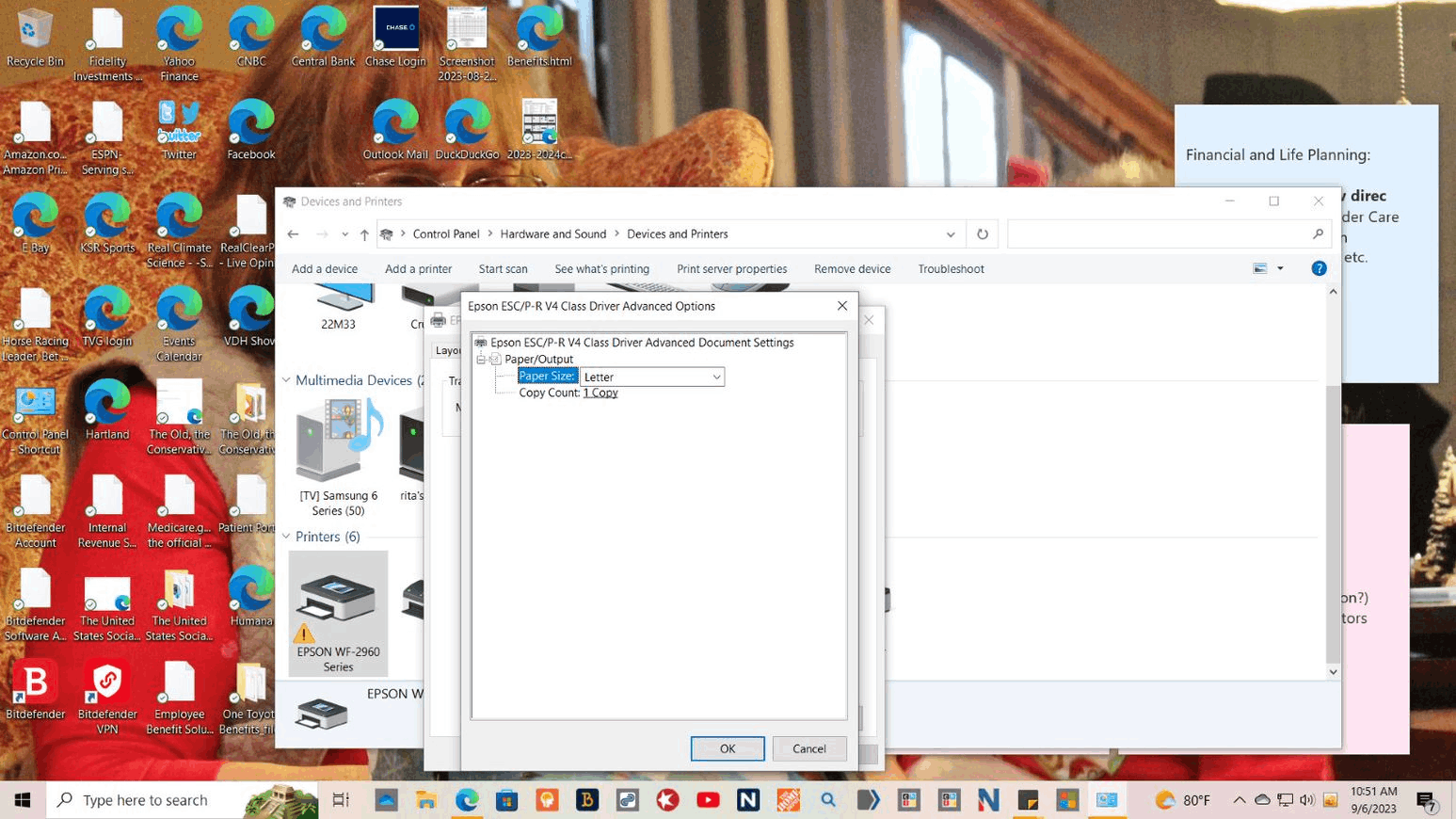Open the Paper Size dropdown

click(652, 377)
